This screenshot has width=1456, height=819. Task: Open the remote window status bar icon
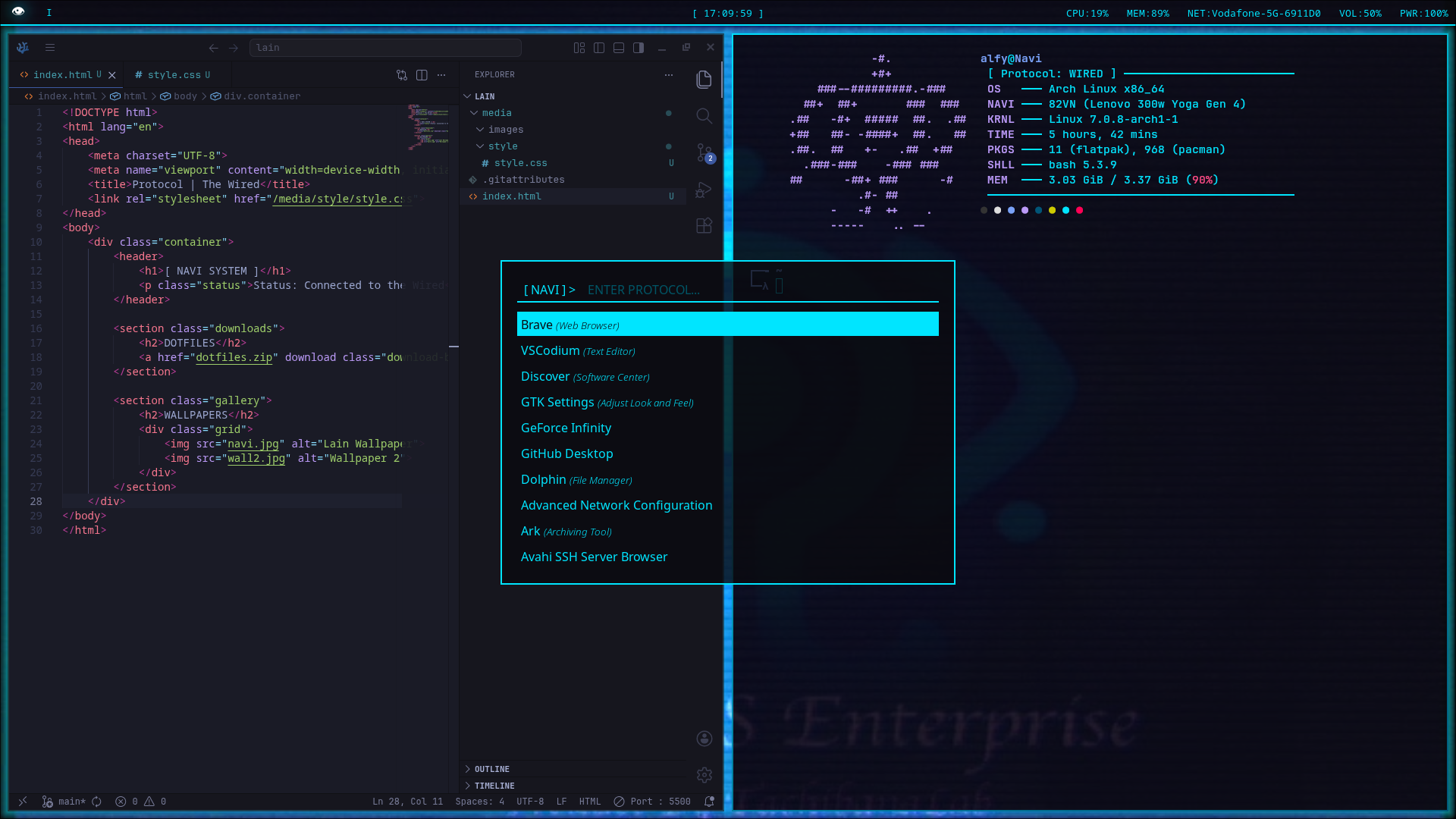pos(23,802)
